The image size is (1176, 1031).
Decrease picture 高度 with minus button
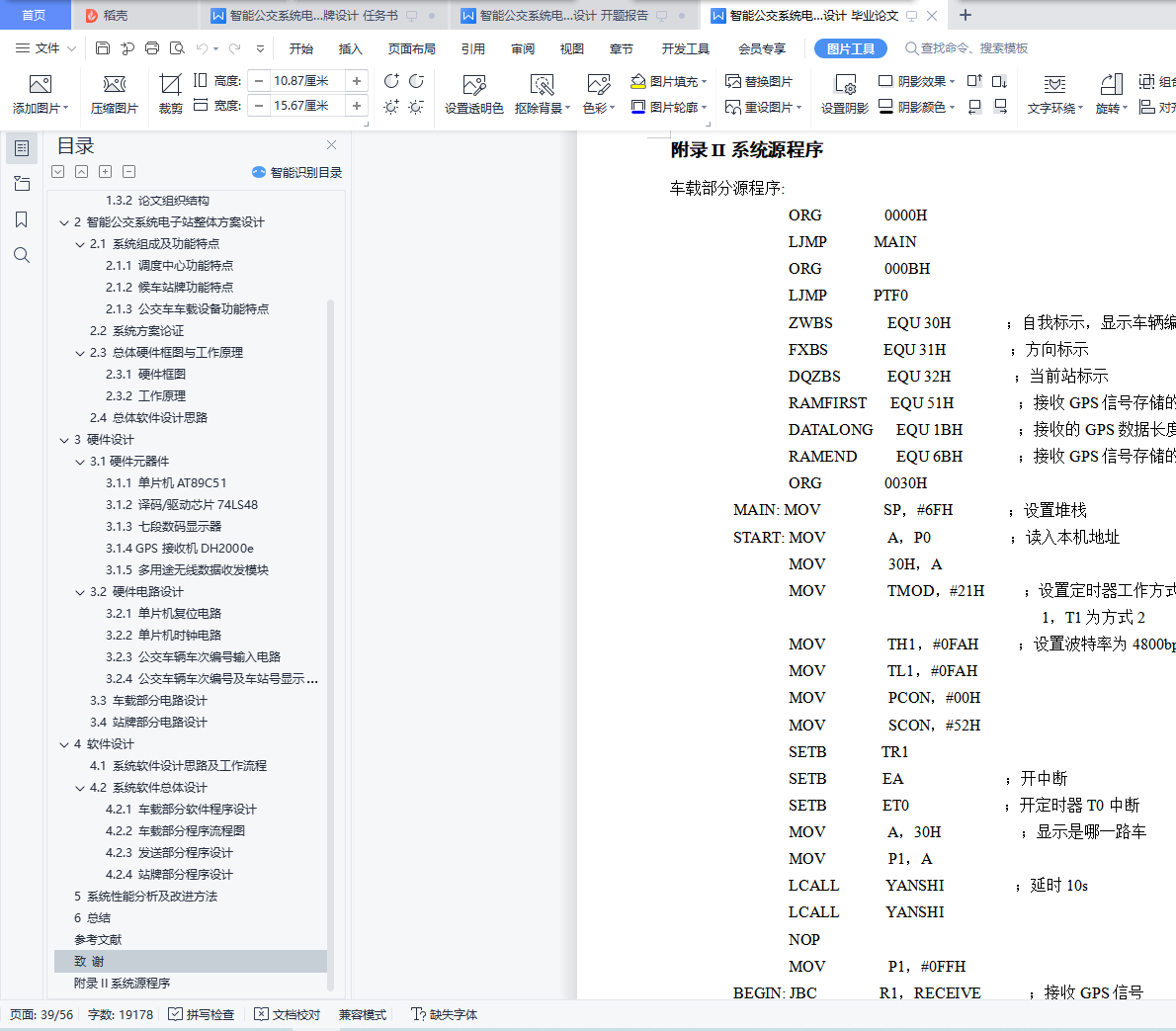tap(259, 80)
